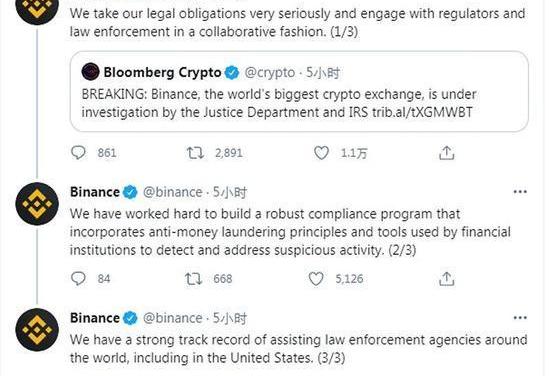The height and width of the screenshot is (376, 550).
Task: Click the @binance handle on the 3/3 tweet
Action: [x=173, y=318]
